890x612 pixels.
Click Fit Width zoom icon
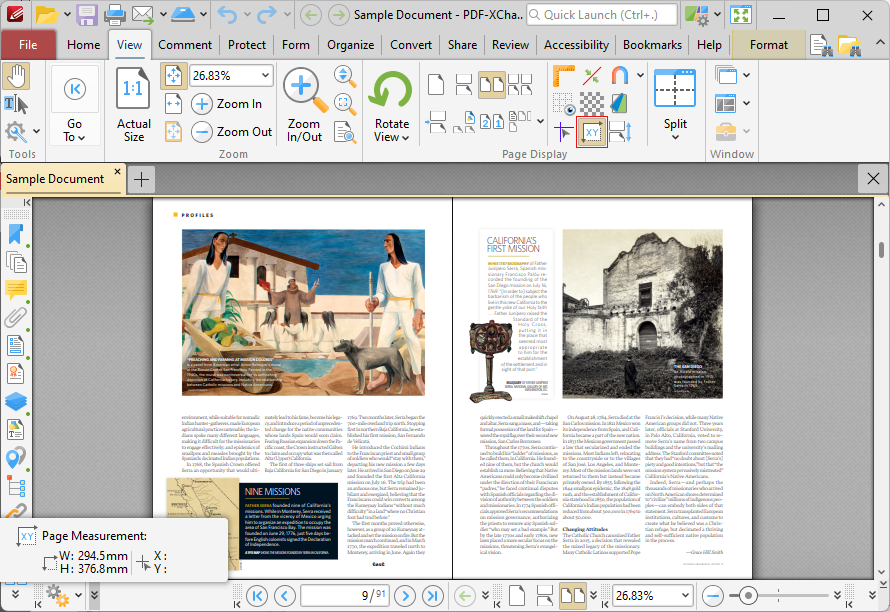pyautogui.click(x=173, y=104)
